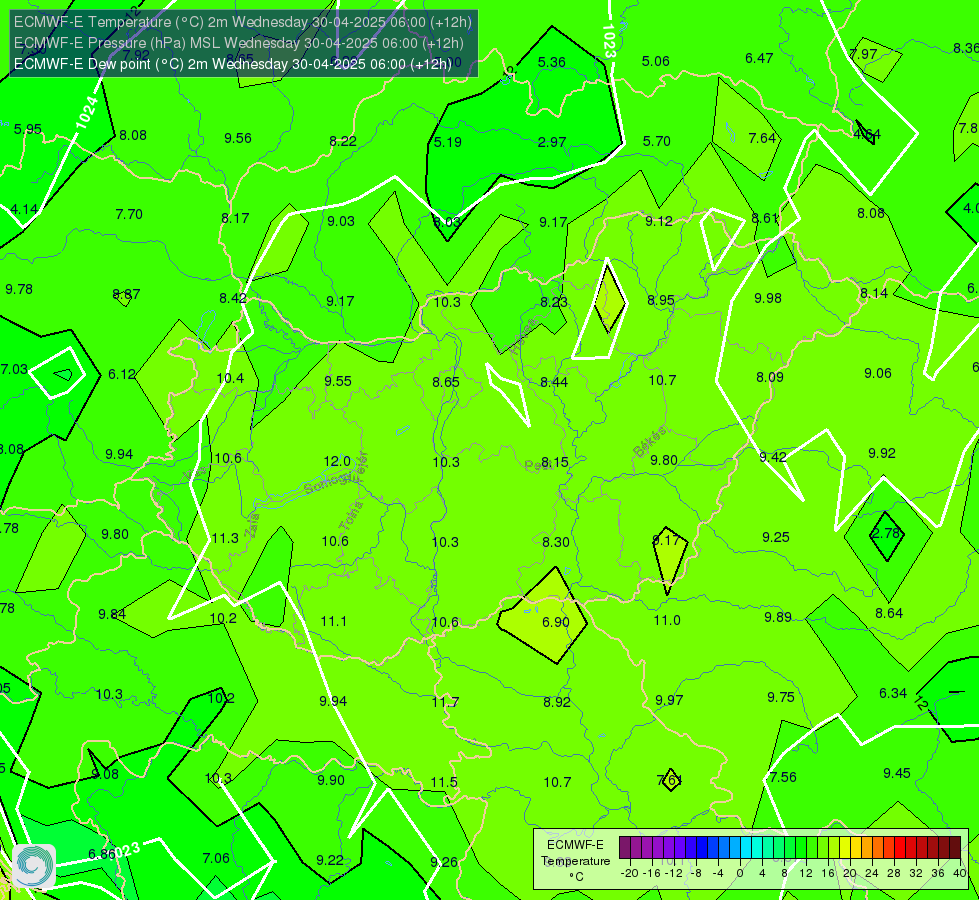
Task: Click the temperature value 6.90
Action: (556, 622)
